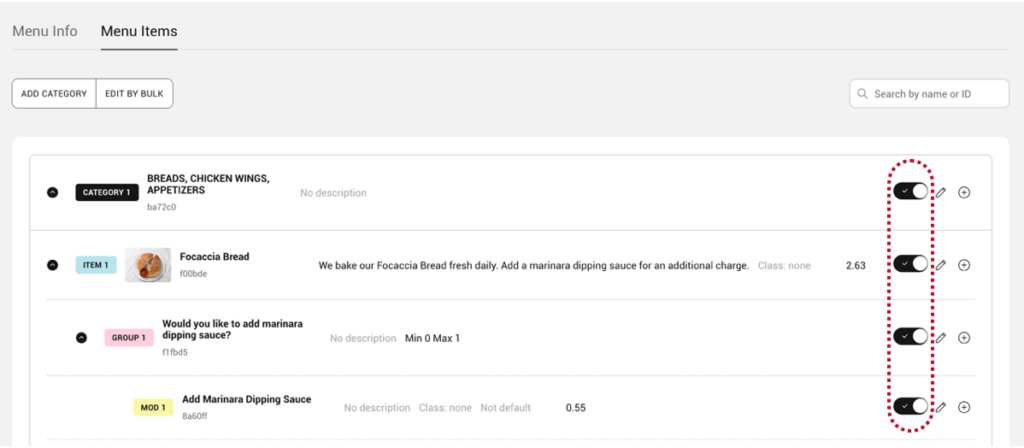Collapse the Focaccia Bread item row

click(53, 265)
